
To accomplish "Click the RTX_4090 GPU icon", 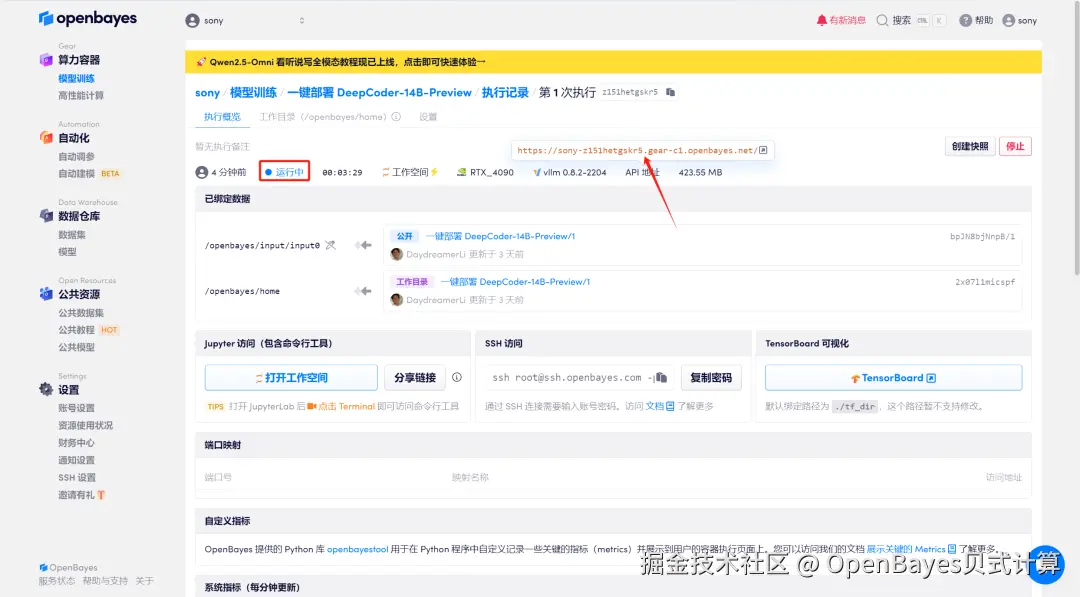I will tap(461, 172).
